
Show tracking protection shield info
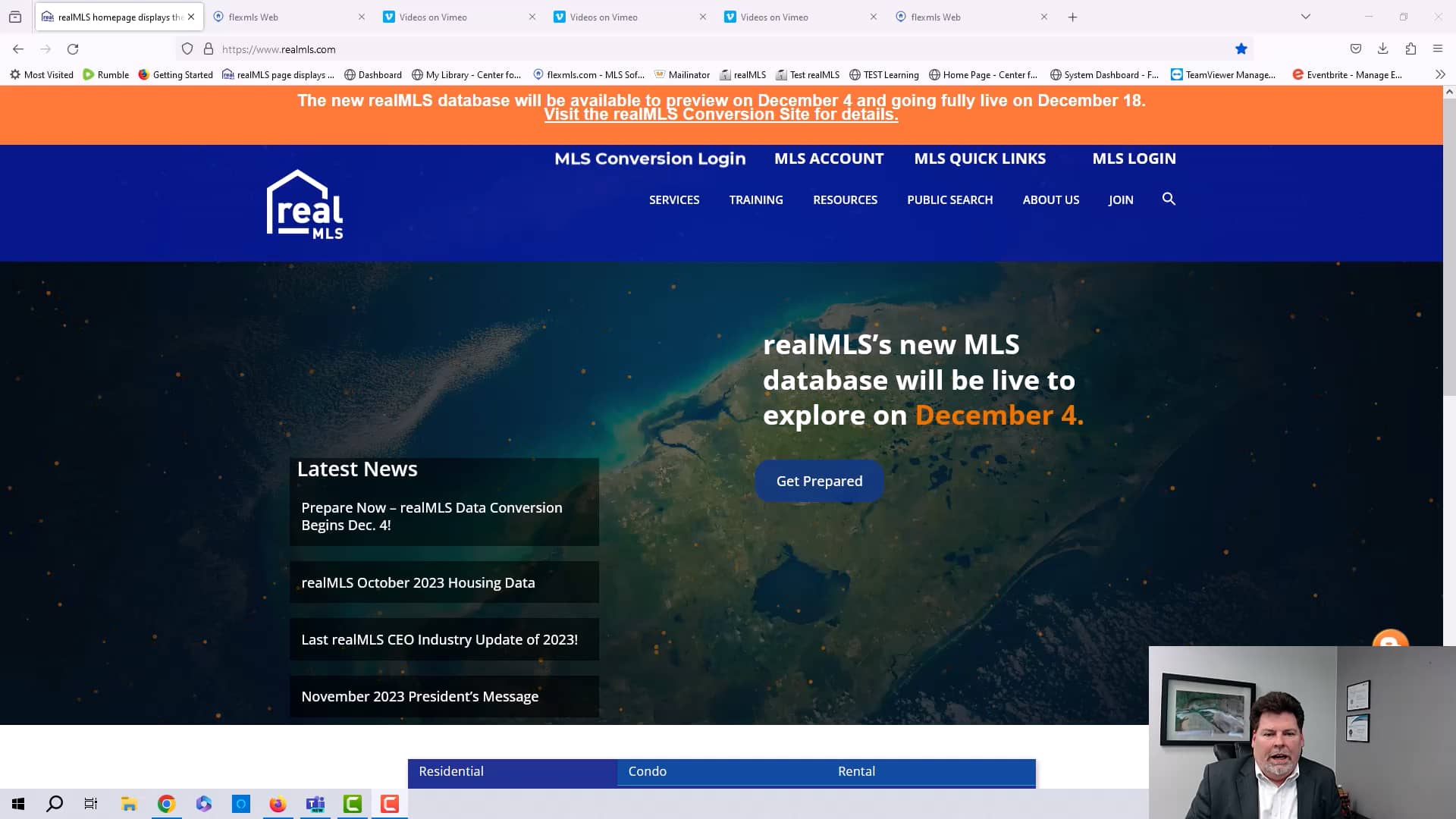tap(187, 49)
